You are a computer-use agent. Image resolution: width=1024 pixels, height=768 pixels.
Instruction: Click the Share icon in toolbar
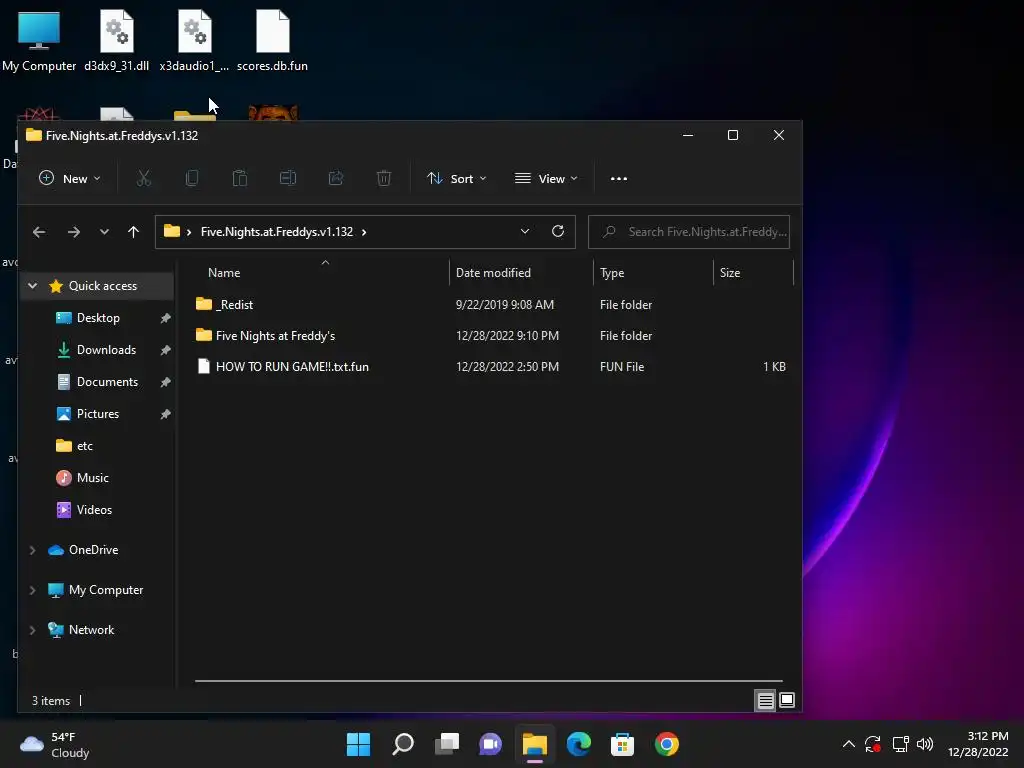pos(336,178)
